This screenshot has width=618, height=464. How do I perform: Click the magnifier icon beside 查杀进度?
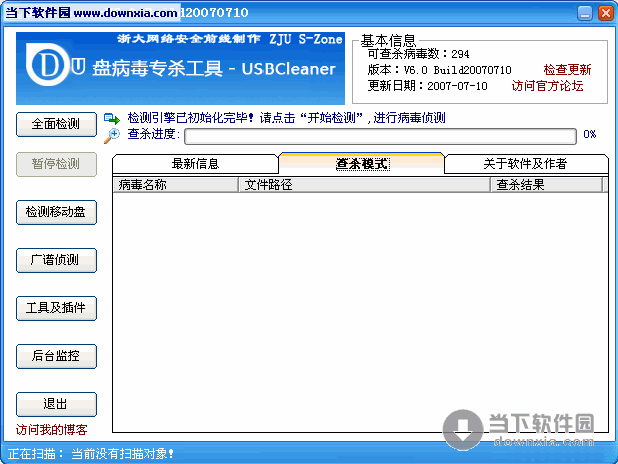pyautogui.click(x=112, y=136)
